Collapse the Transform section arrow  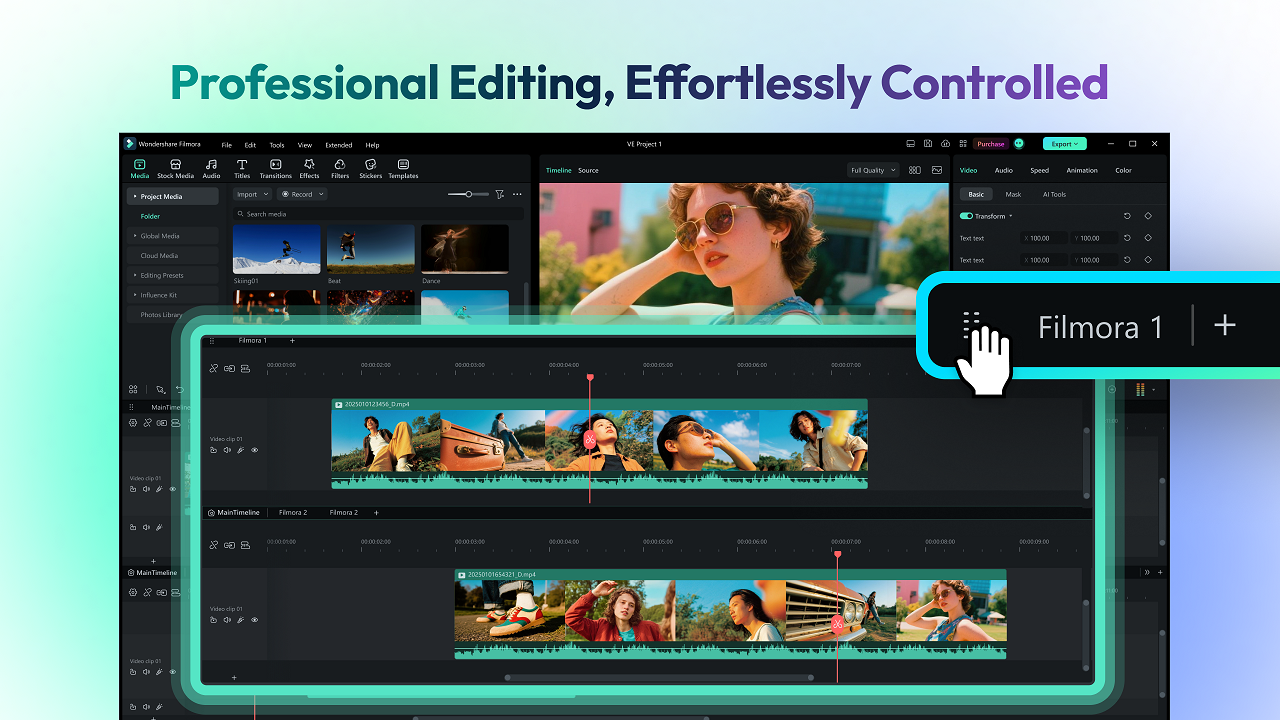pyautogui.click(x=1010, y=216)
